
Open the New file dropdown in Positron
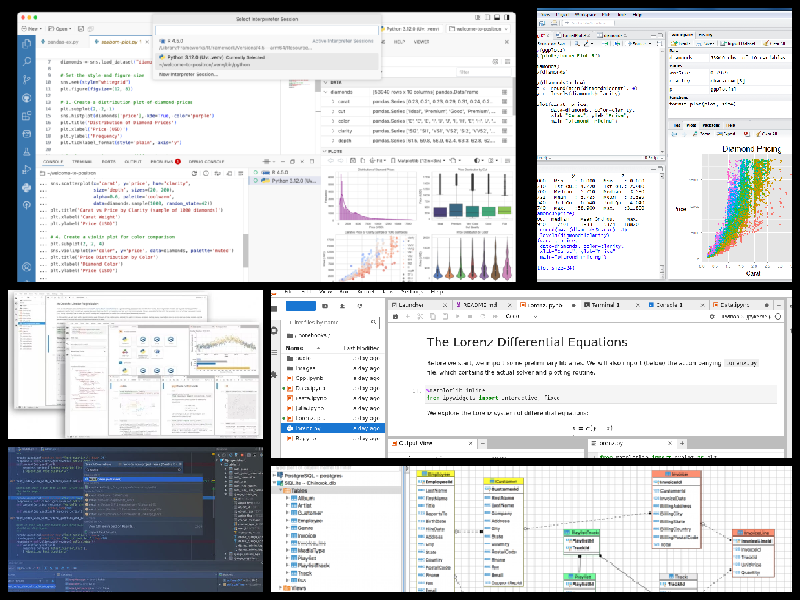point(34,29)
